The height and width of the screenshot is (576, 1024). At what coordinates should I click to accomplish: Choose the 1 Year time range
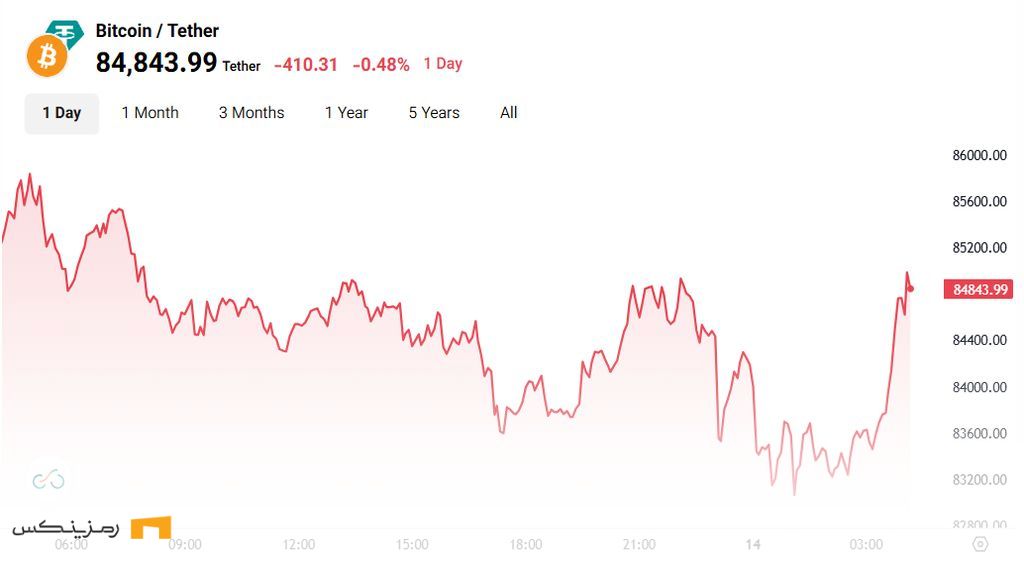(346, 113)
